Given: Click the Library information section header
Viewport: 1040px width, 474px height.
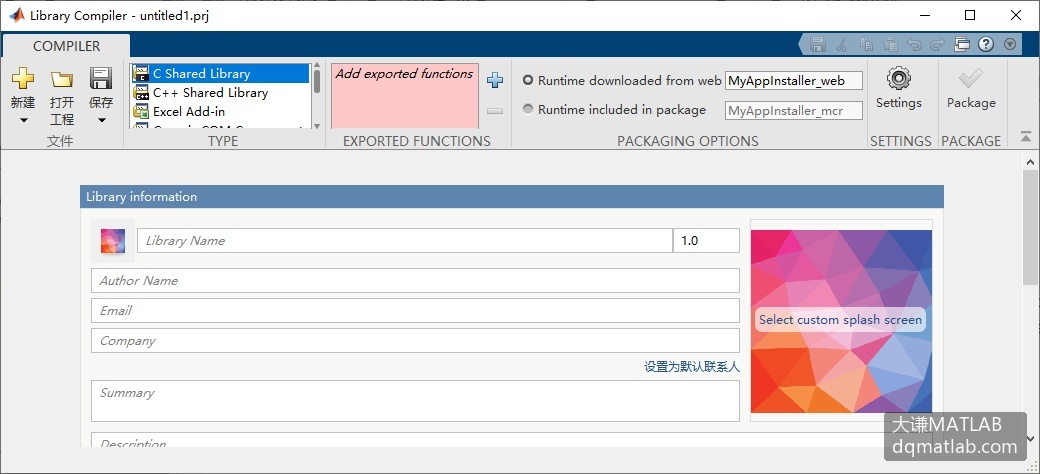Looking at the screenshot, I should [x=511, y=197].
